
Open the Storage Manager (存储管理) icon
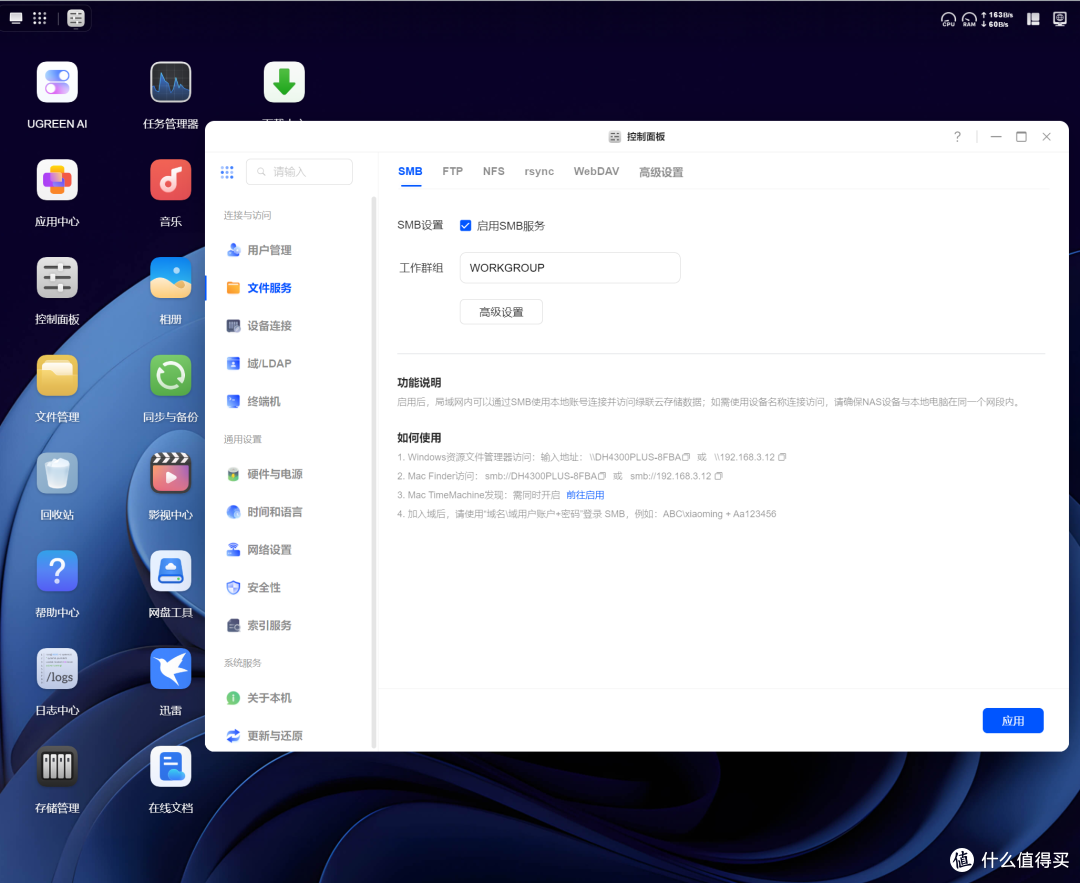(57, 767)
